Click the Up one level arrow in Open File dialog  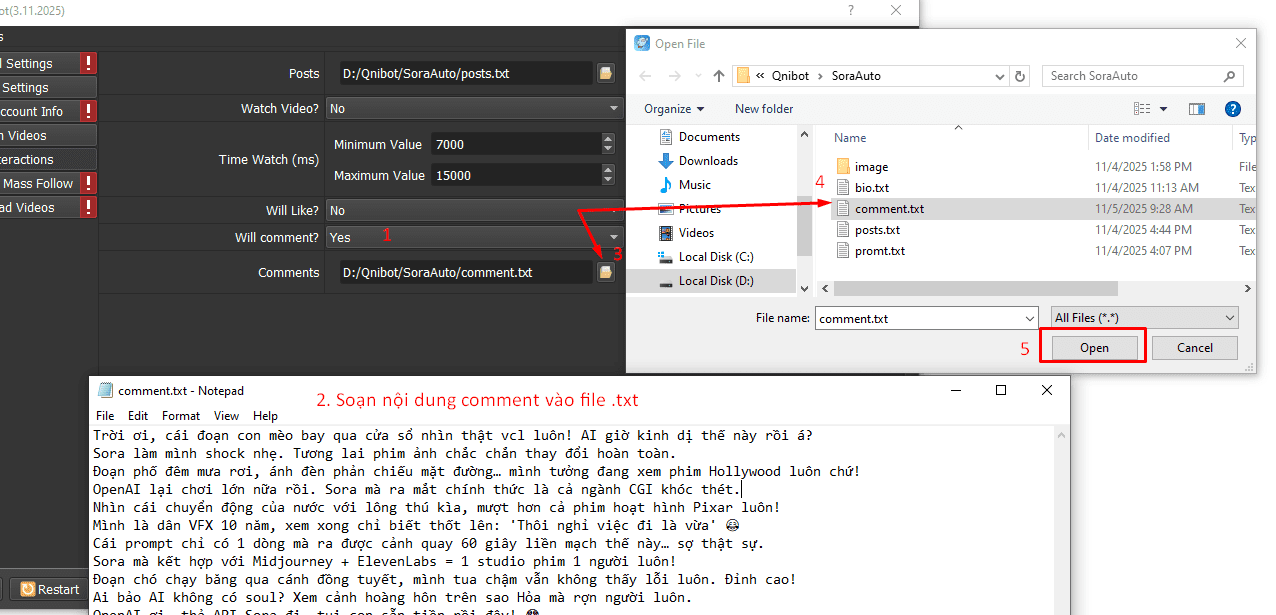[719, 76]
